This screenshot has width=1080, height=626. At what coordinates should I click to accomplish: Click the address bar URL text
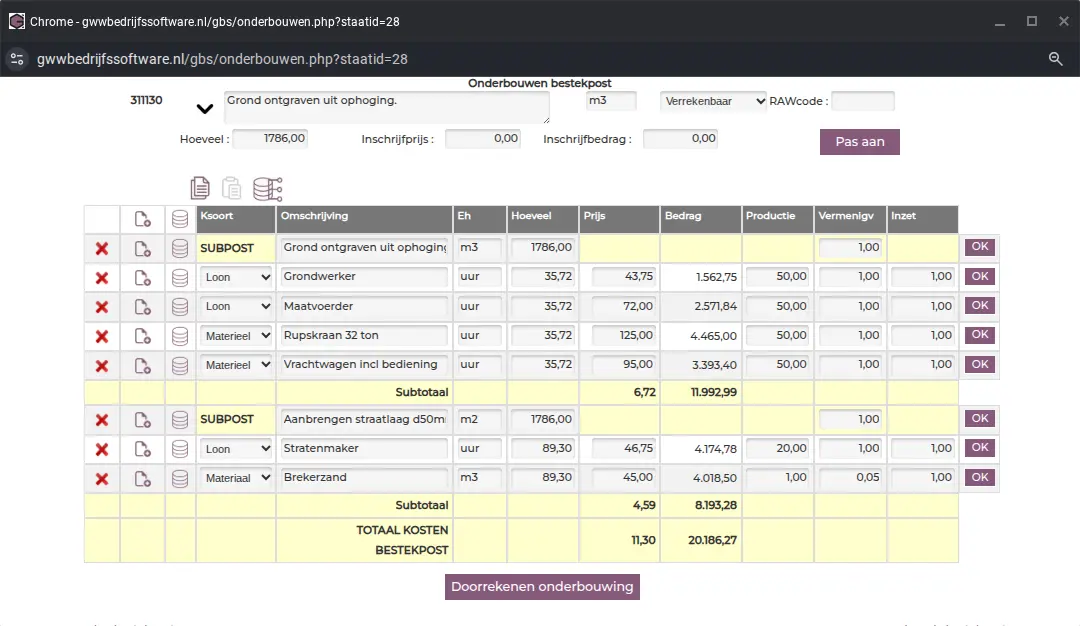coord(222,59)
